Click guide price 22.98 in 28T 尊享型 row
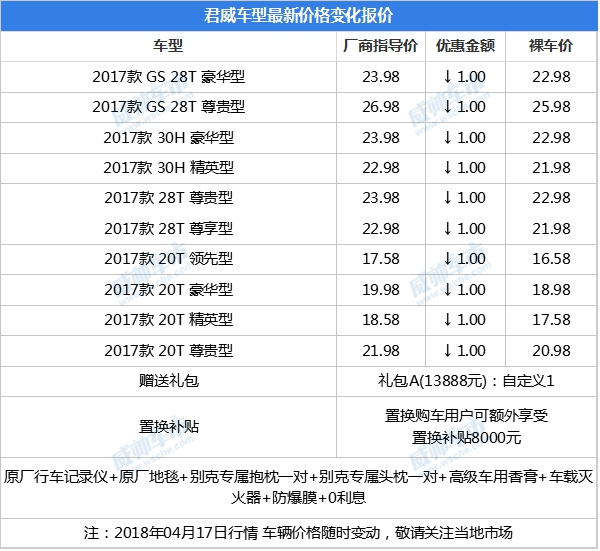The width and height of the screenshot is (600, 551). tap(381, 229)
